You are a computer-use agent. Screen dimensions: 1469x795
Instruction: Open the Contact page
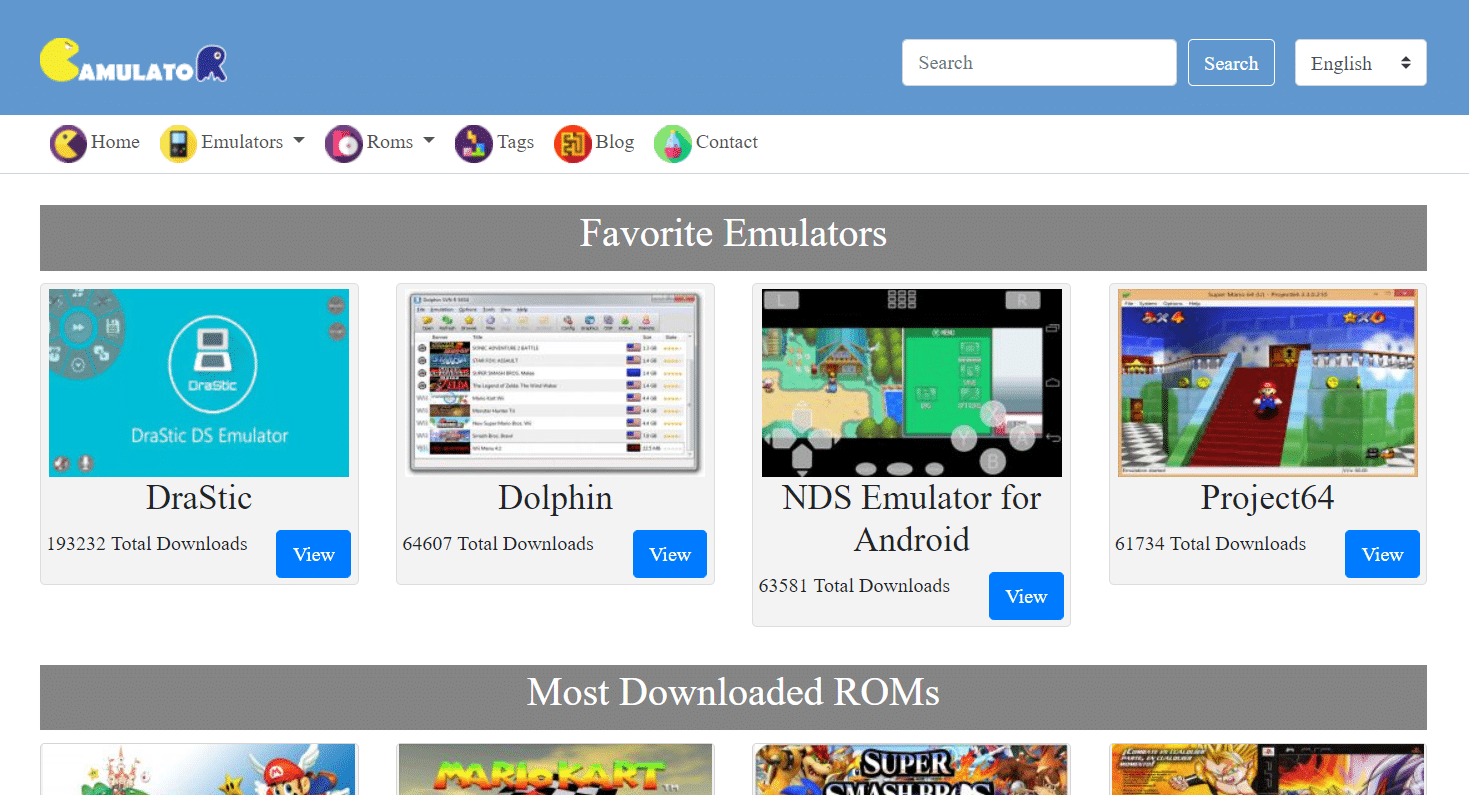(x=727, y=142)
